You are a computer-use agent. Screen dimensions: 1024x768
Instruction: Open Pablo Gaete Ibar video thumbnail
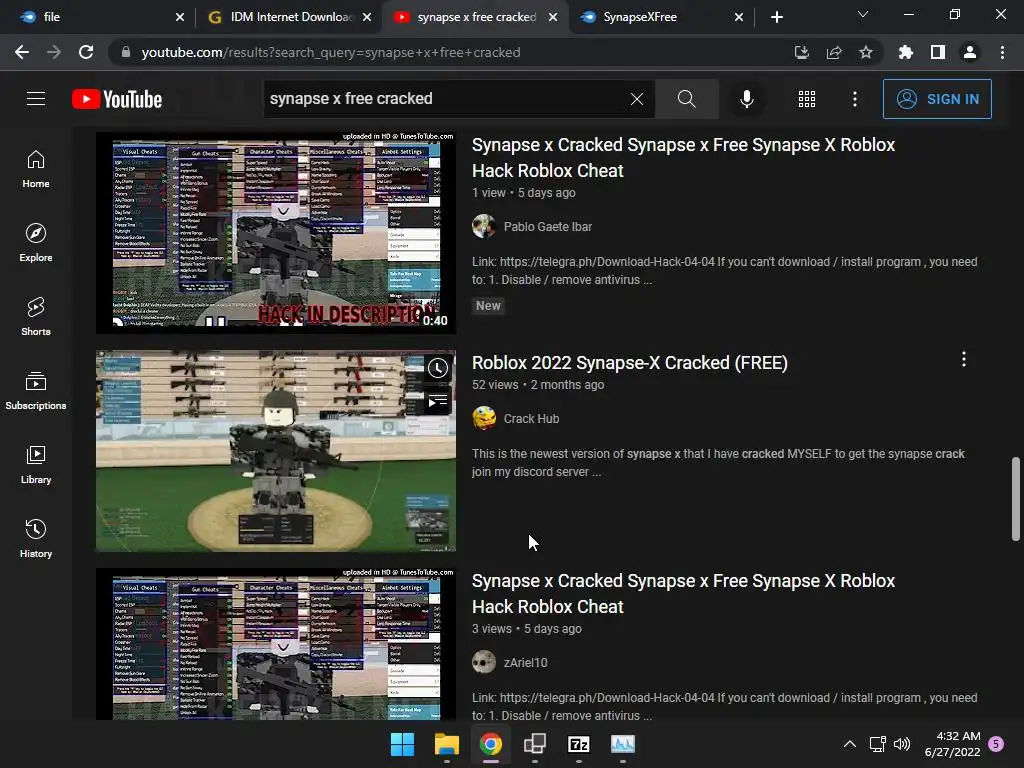pyautogui.click(x=276, y=232)
